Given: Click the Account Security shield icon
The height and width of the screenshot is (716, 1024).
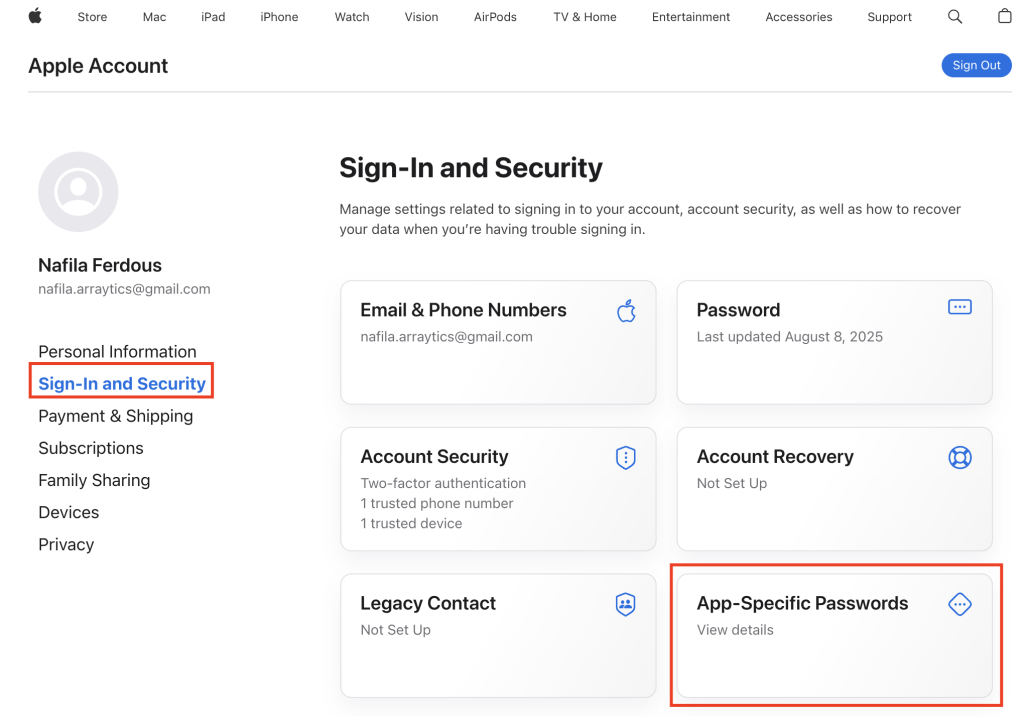Looking at the screenshot, I should coord(626,458).
